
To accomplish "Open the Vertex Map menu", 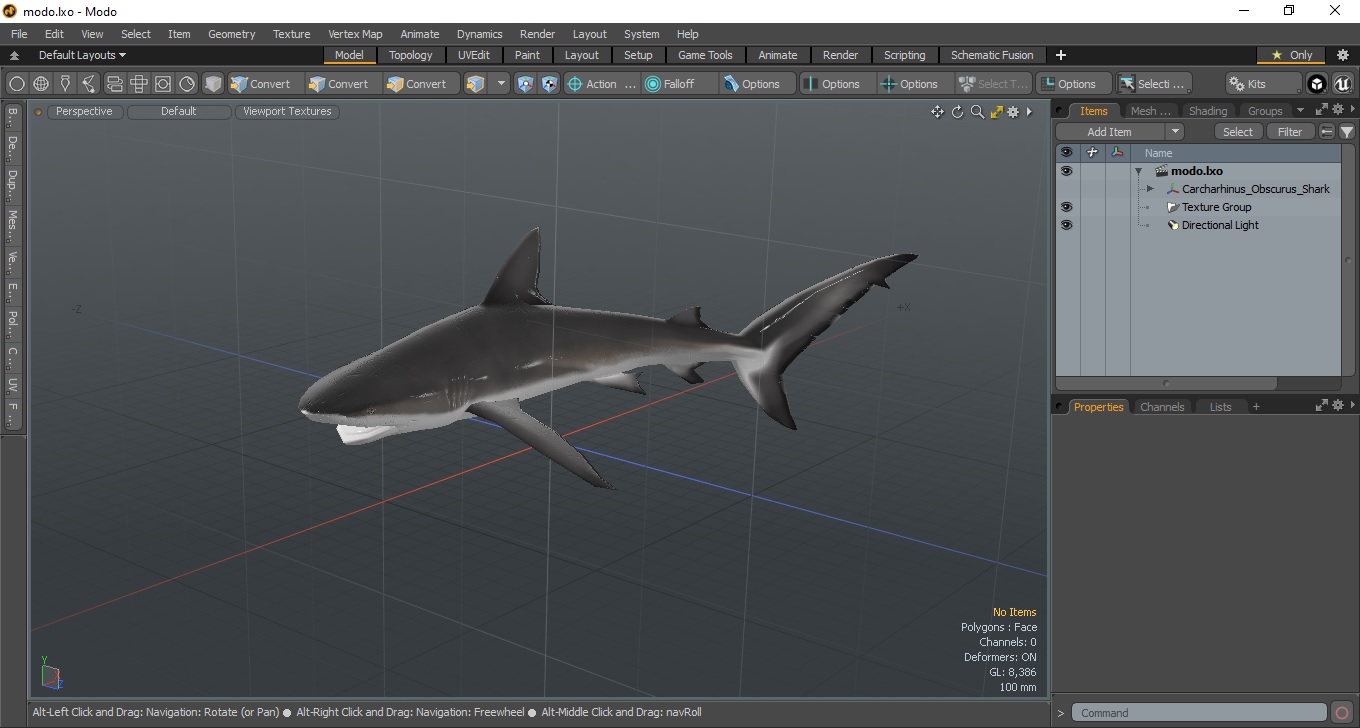I will click(355, 34).
